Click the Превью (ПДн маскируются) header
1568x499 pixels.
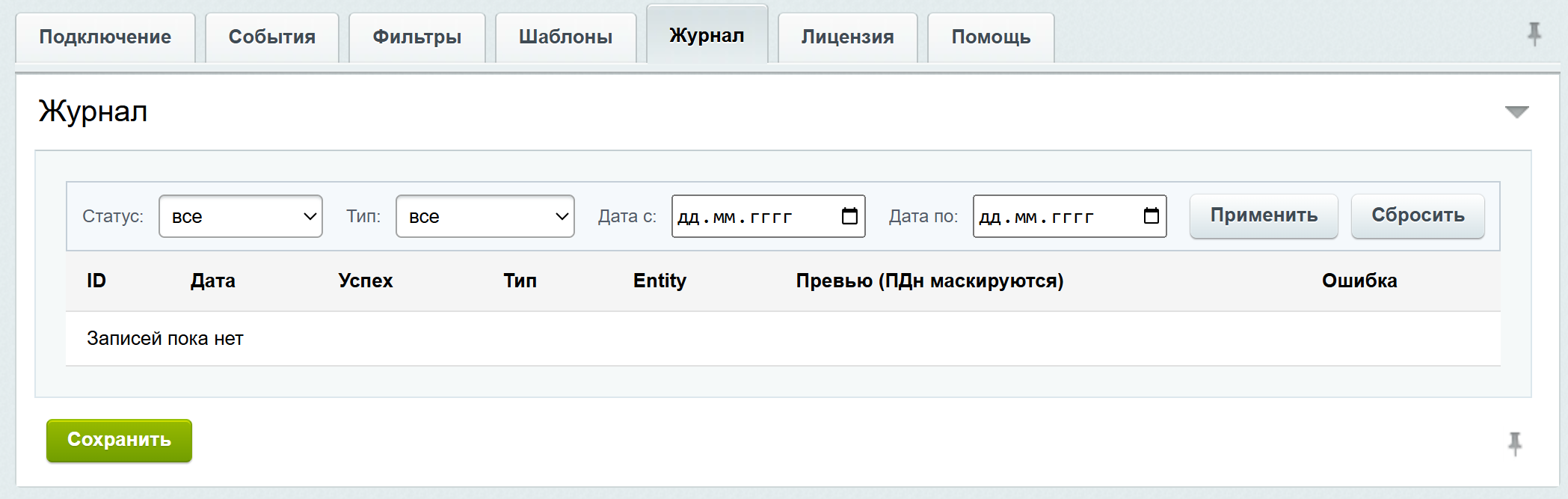929,281
